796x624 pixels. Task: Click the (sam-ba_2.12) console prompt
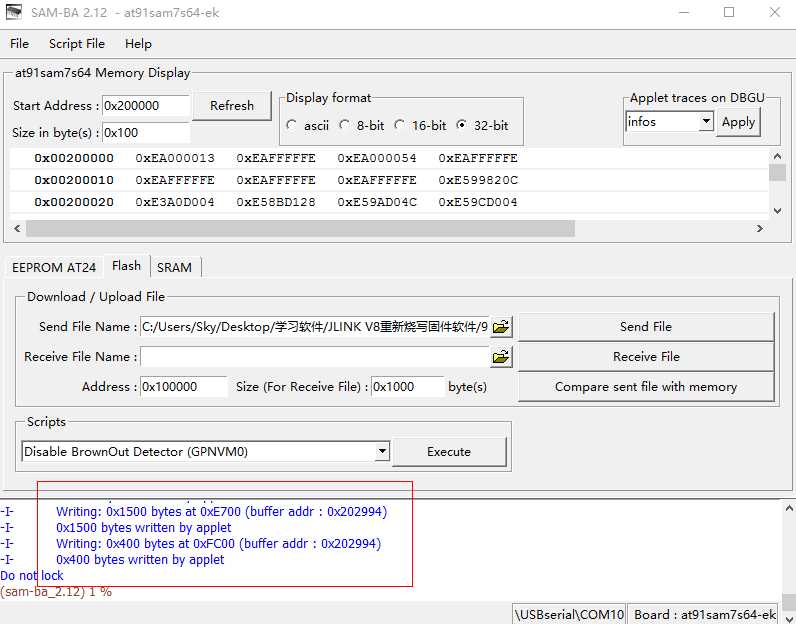[x=56, y=592]
